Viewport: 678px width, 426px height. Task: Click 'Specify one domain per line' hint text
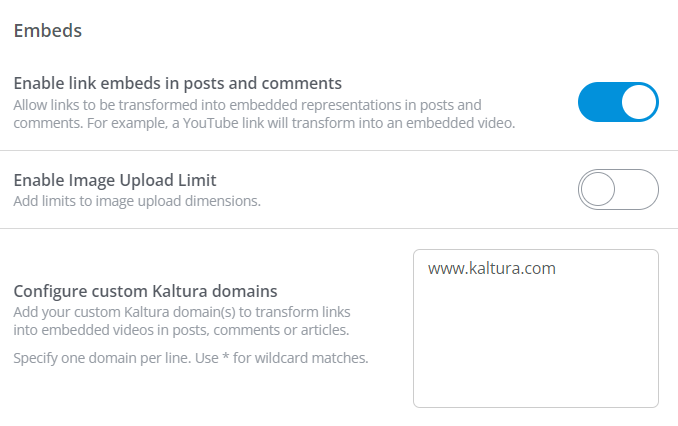100,357
